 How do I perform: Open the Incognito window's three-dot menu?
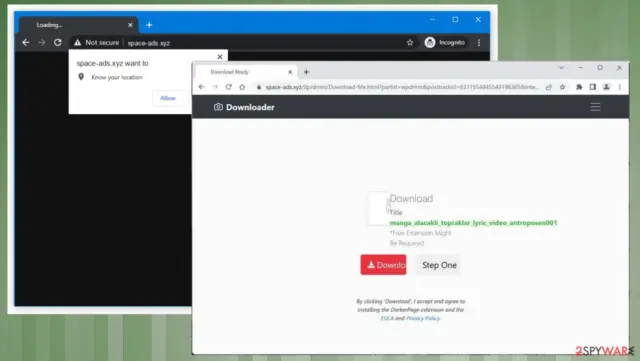[479, 42]
